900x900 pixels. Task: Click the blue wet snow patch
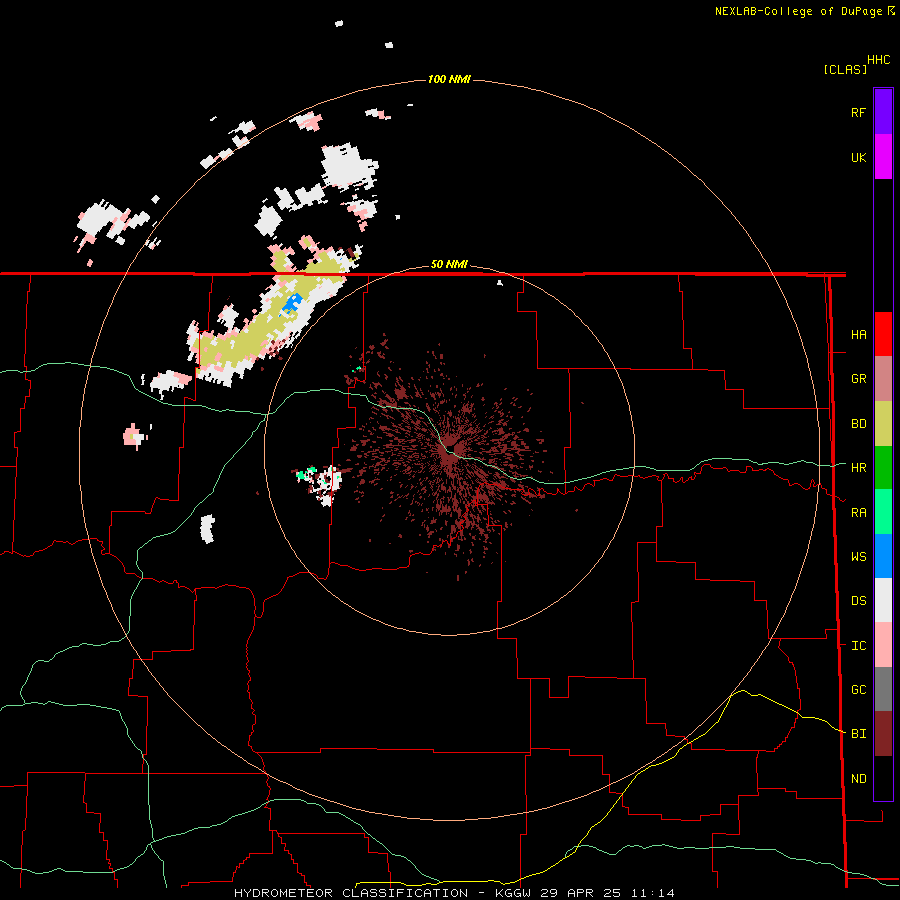pyautogui.click(x=293, y=303)
